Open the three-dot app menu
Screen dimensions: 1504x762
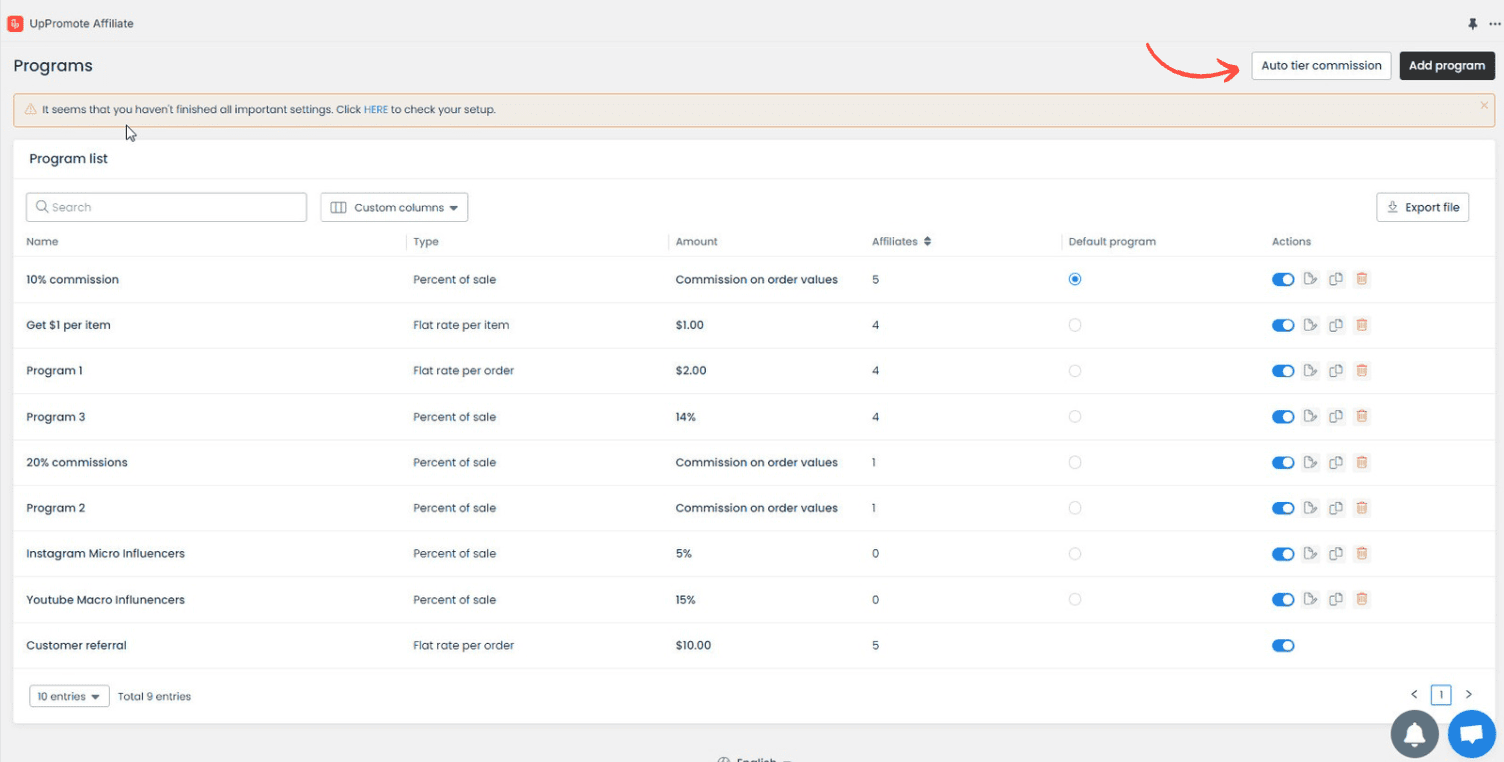(1495, 23)
